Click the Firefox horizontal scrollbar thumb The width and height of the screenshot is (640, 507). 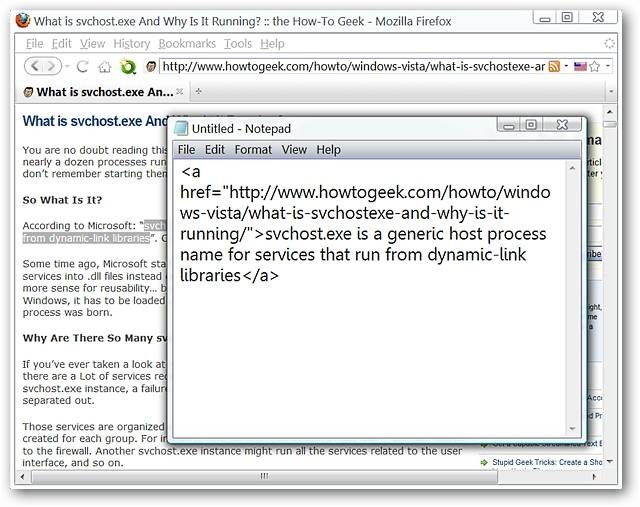[x=264, y=476]
